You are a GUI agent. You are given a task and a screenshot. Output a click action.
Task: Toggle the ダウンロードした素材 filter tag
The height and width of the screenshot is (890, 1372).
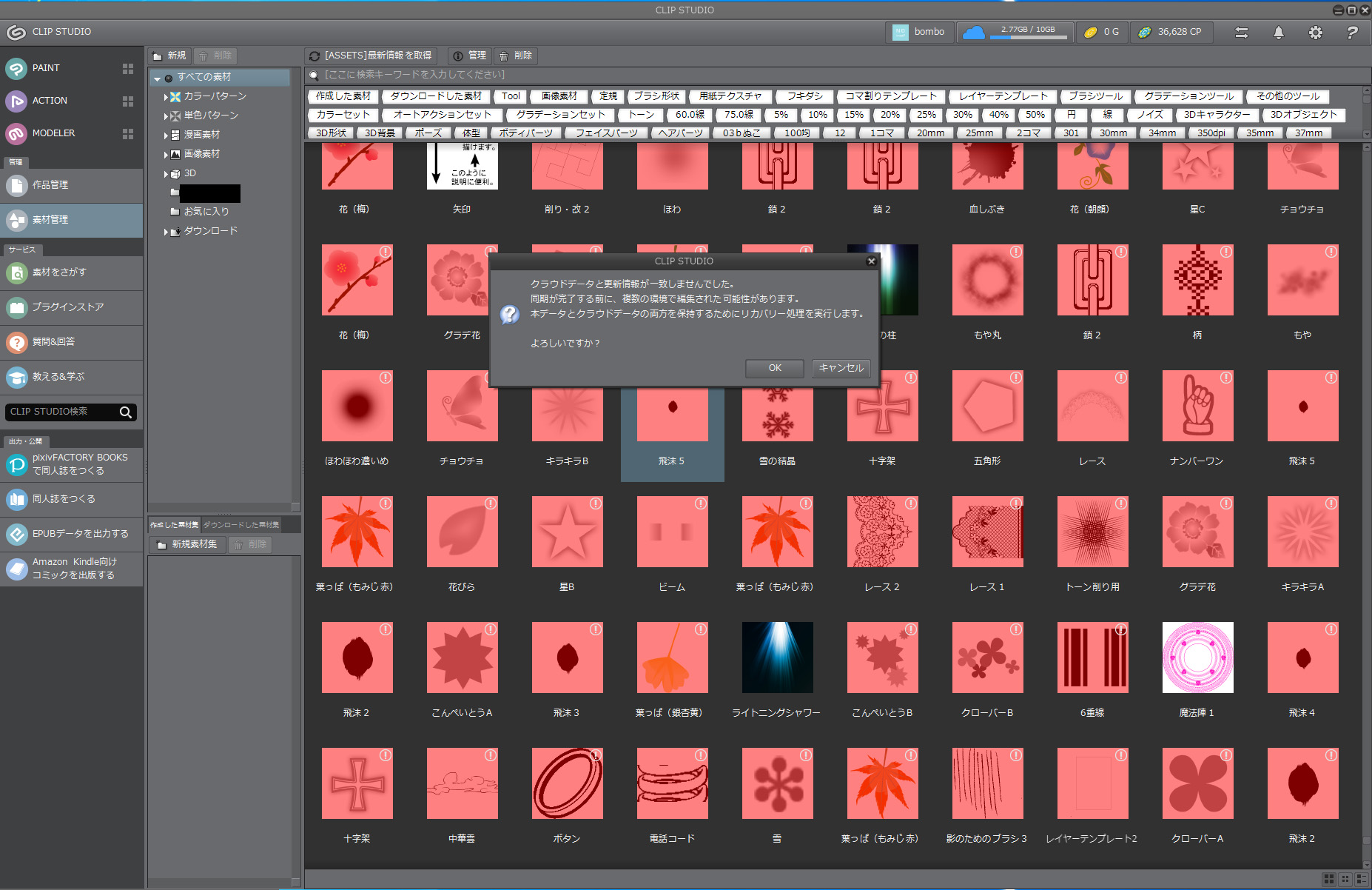[436, 96]
